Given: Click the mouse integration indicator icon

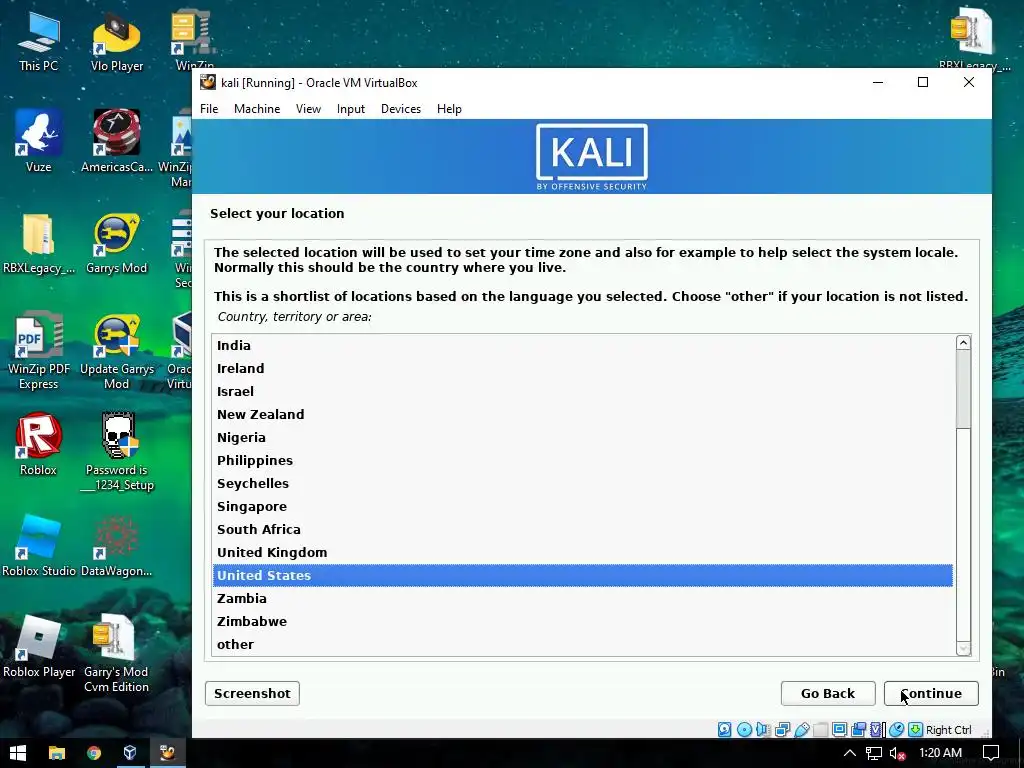Looking at the screenshot, I should [896, 729].
